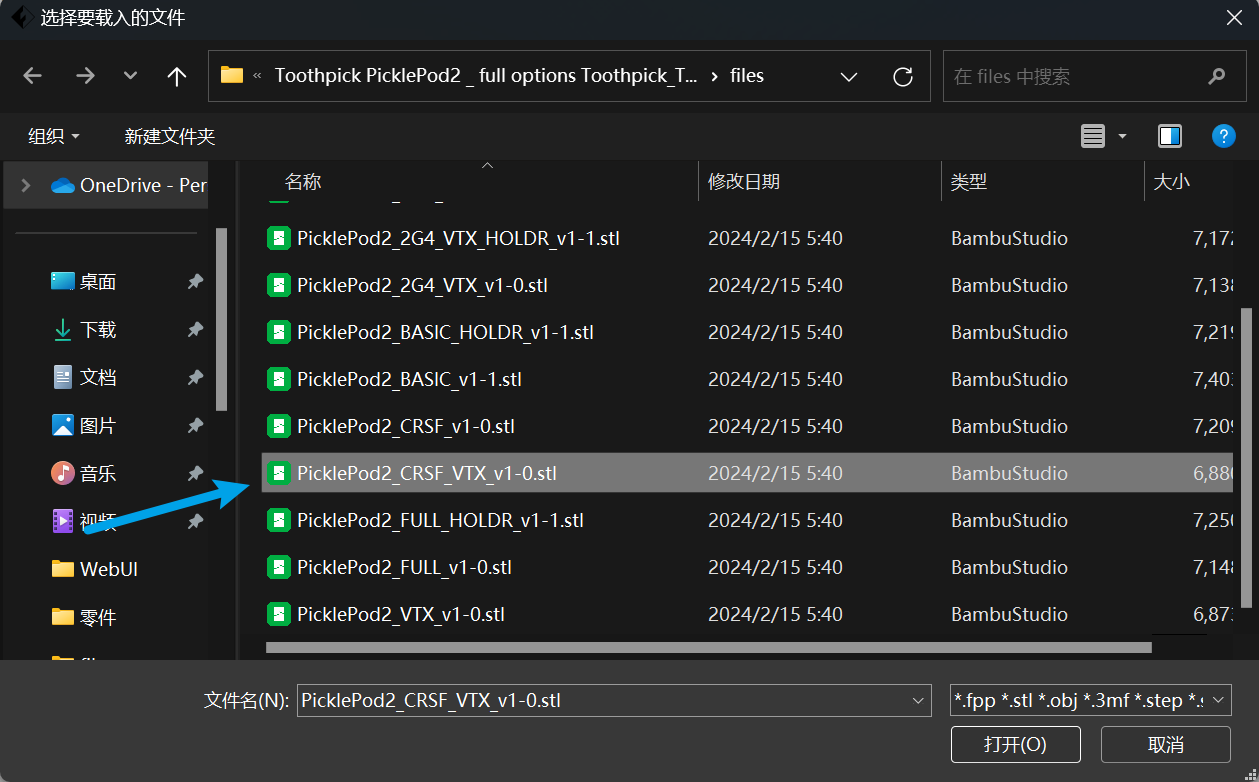Click the 取消 button

tap(1165, 744)
